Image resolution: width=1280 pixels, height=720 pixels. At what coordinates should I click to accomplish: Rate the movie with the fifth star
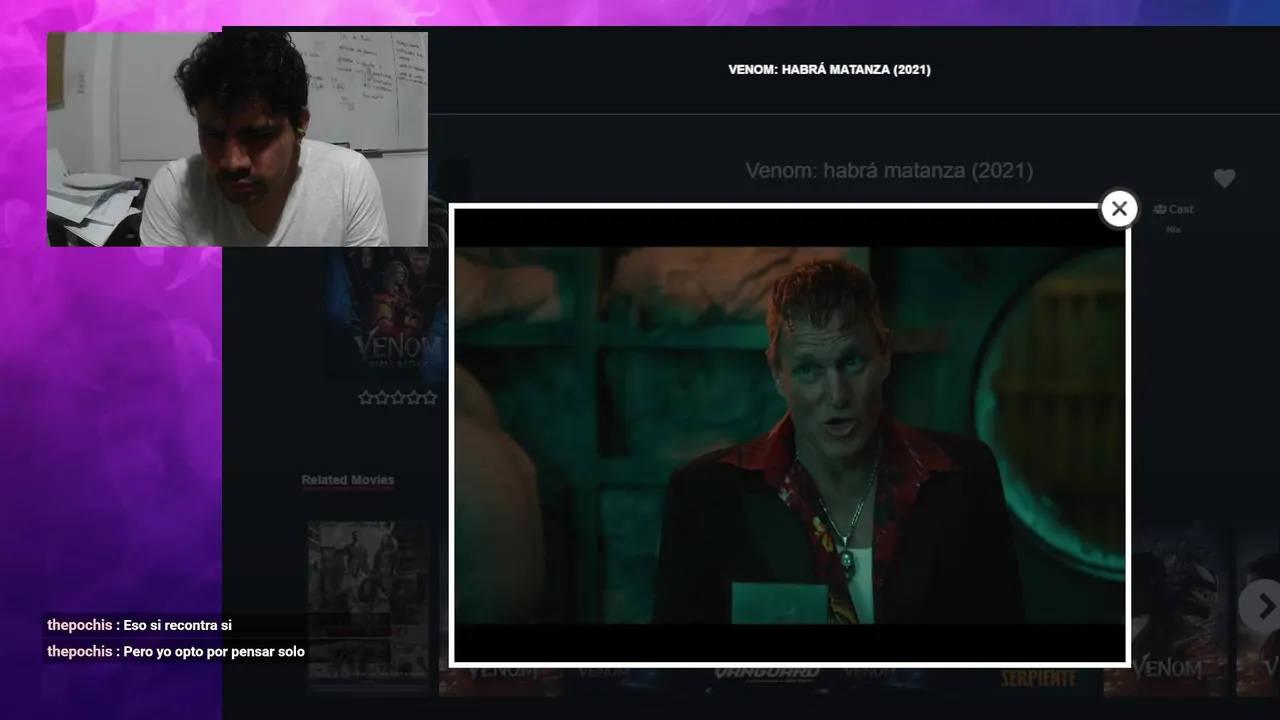click(430, 398)
